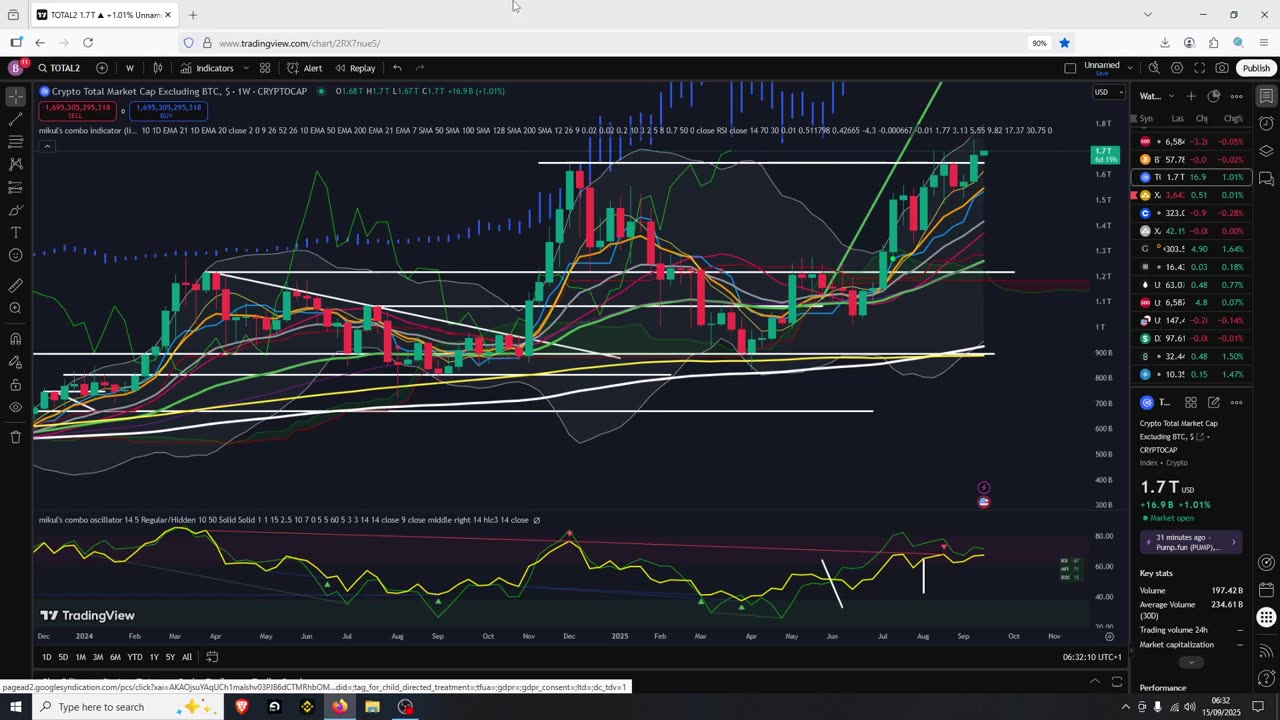The image size is (1280, 720).
Task: Open symbol details more options menu
Action: 1237,402
